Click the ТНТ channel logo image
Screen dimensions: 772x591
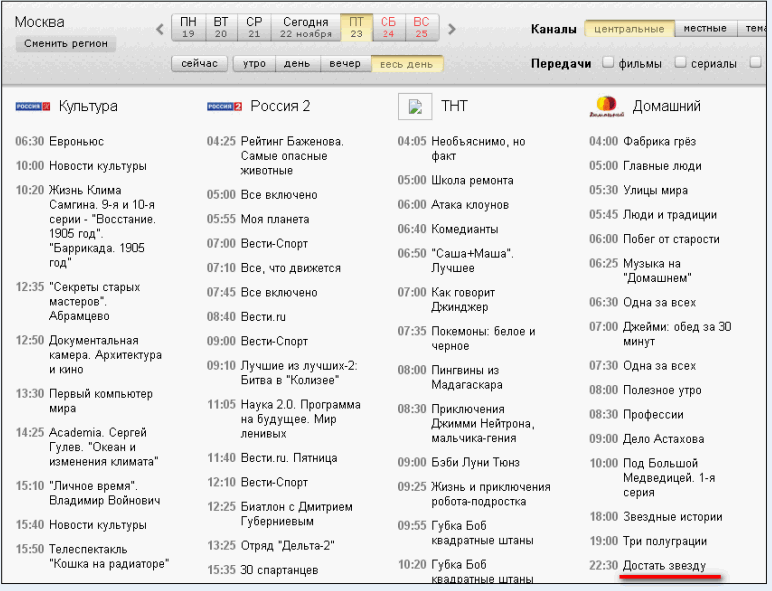(x=414, y=106)
